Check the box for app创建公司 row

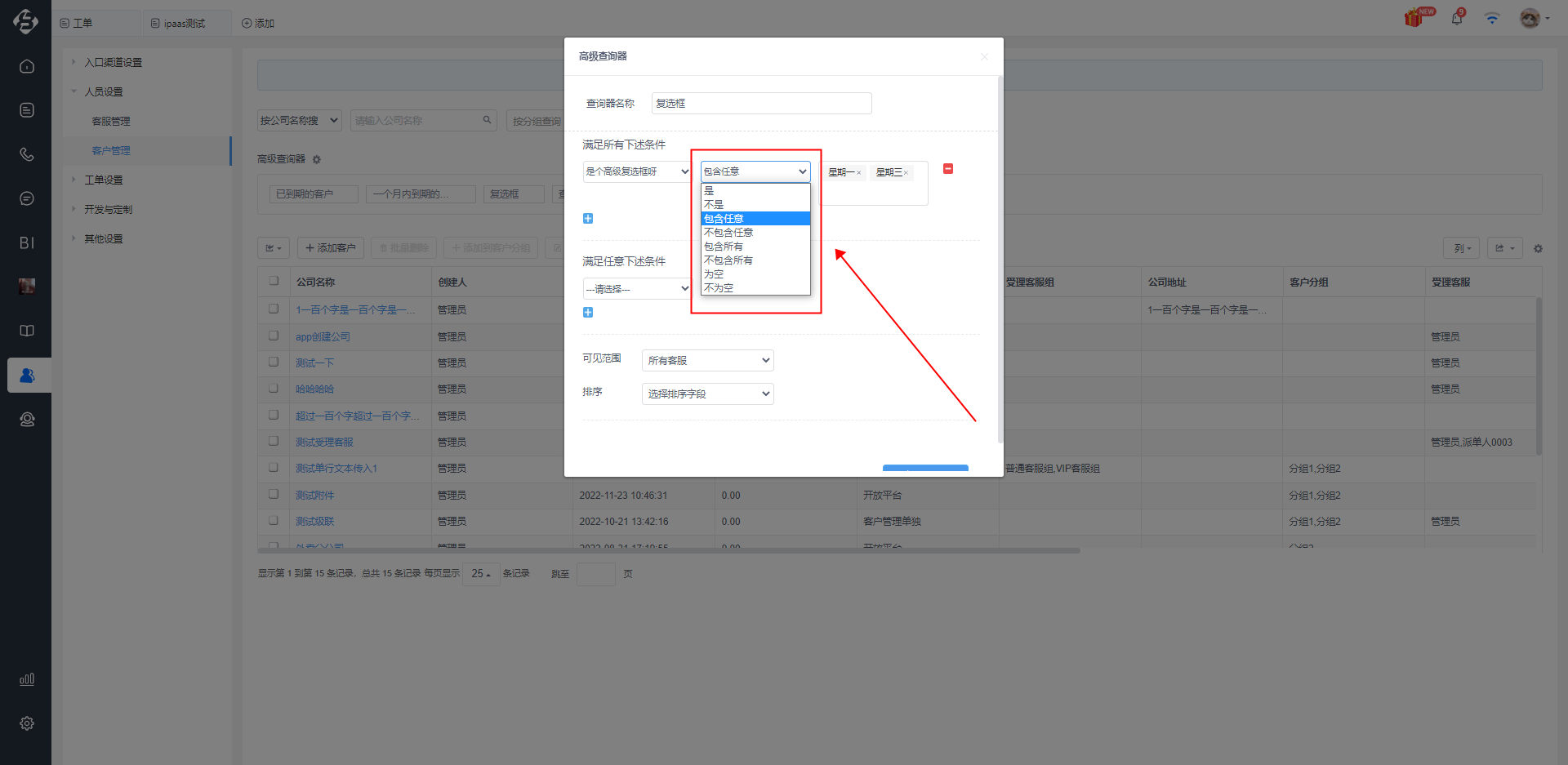click(x=274, y=336)
